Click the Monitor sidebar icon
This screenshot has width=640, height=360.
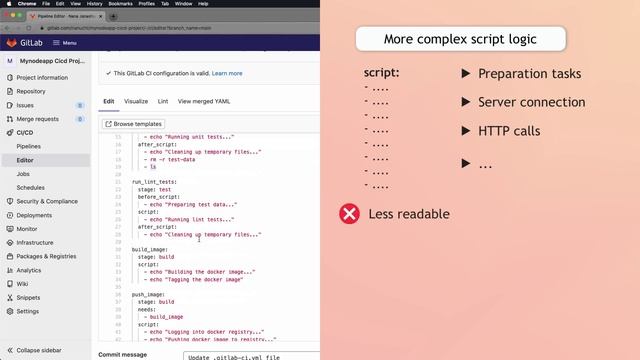10,229
